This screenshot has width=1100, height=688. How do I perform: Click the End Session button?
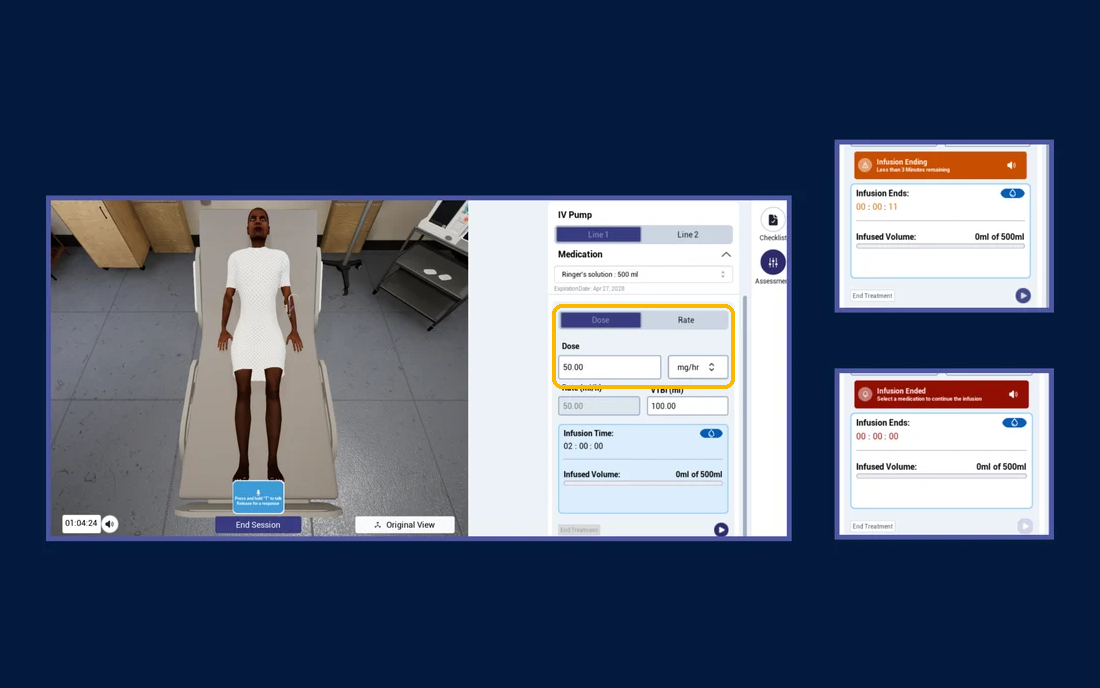258,525
